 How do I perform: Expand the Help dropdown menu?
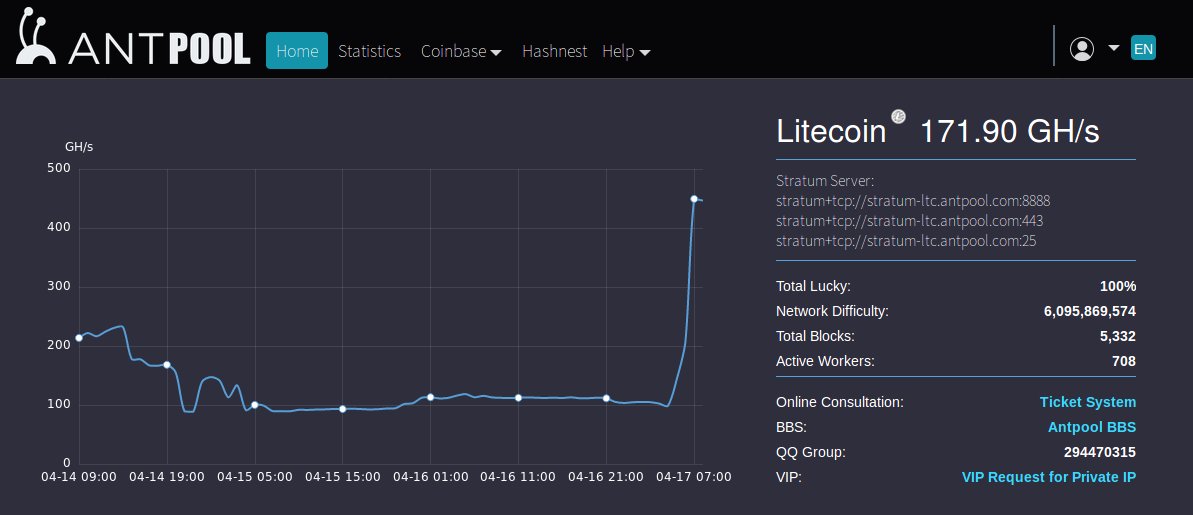tap(626, 51)
